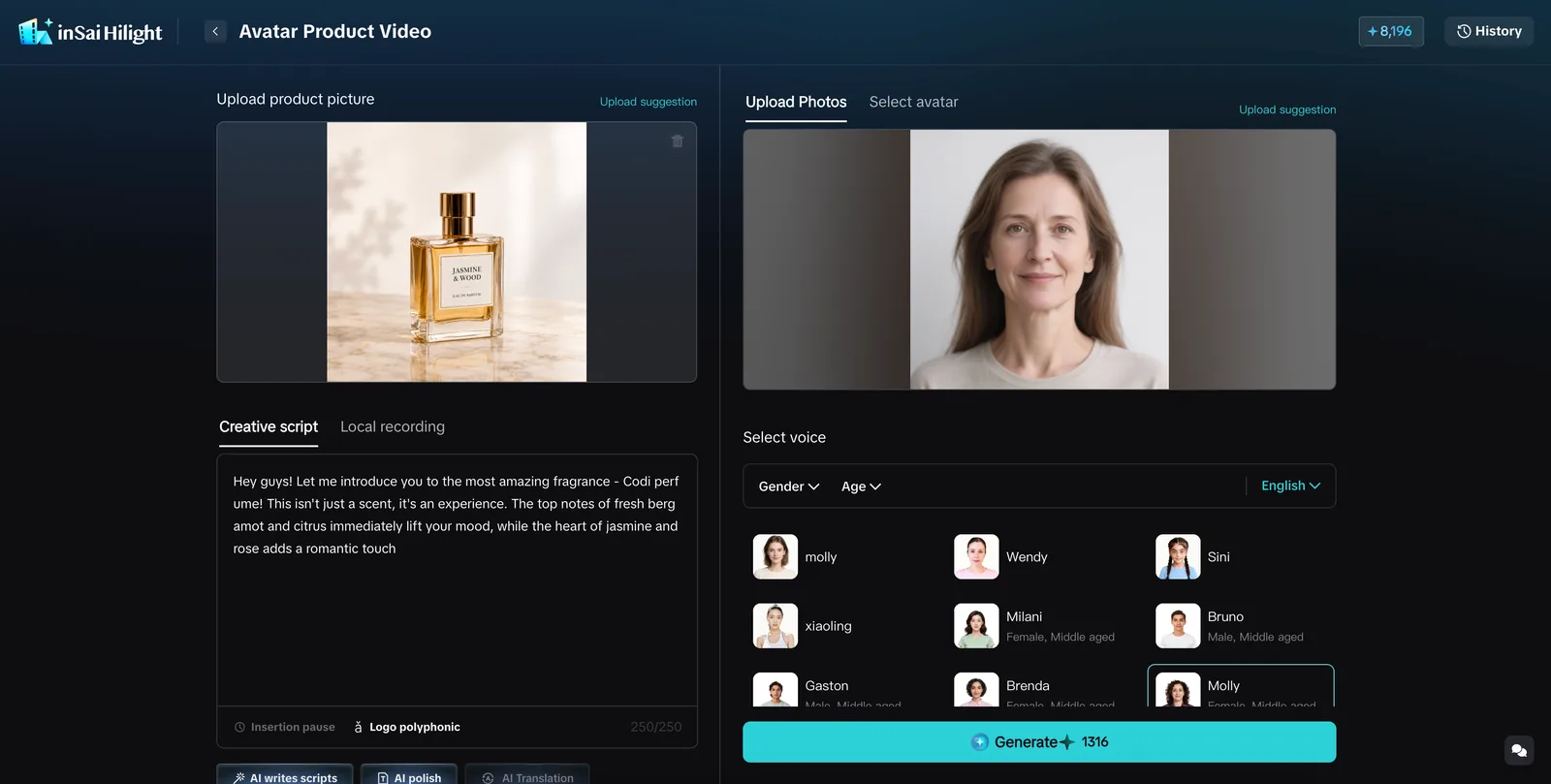Expand the Age filter dropdown
Viewport: 1551px width, 784px height.
[861, 486]
